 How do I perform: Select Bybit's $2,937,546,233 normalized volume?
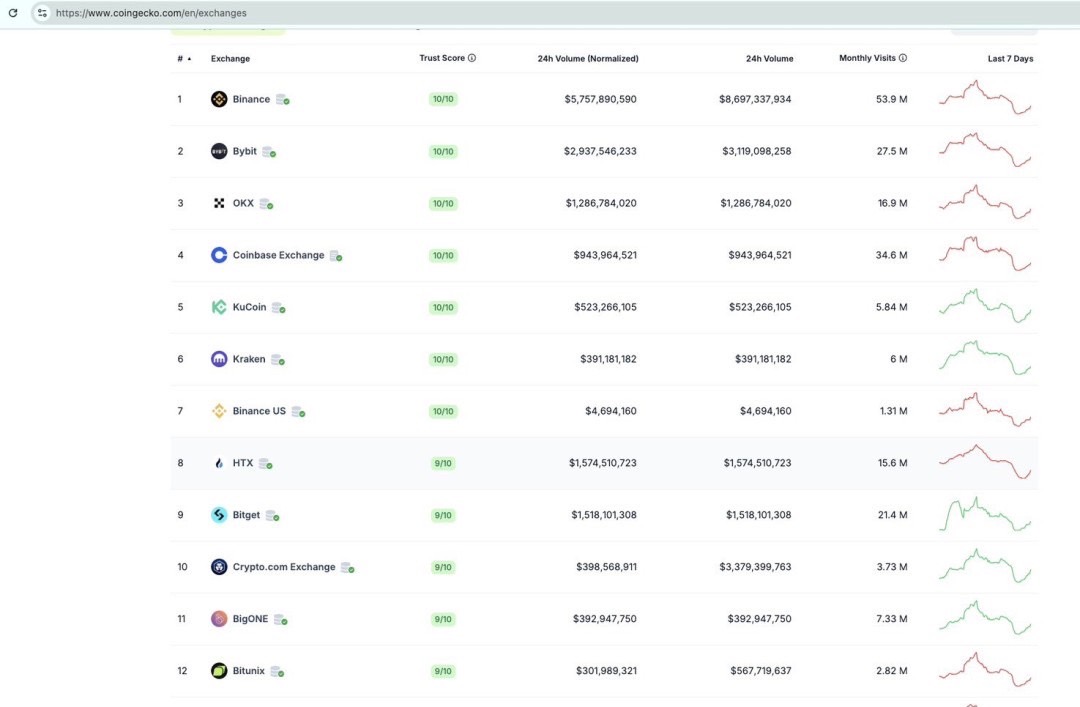600,151
